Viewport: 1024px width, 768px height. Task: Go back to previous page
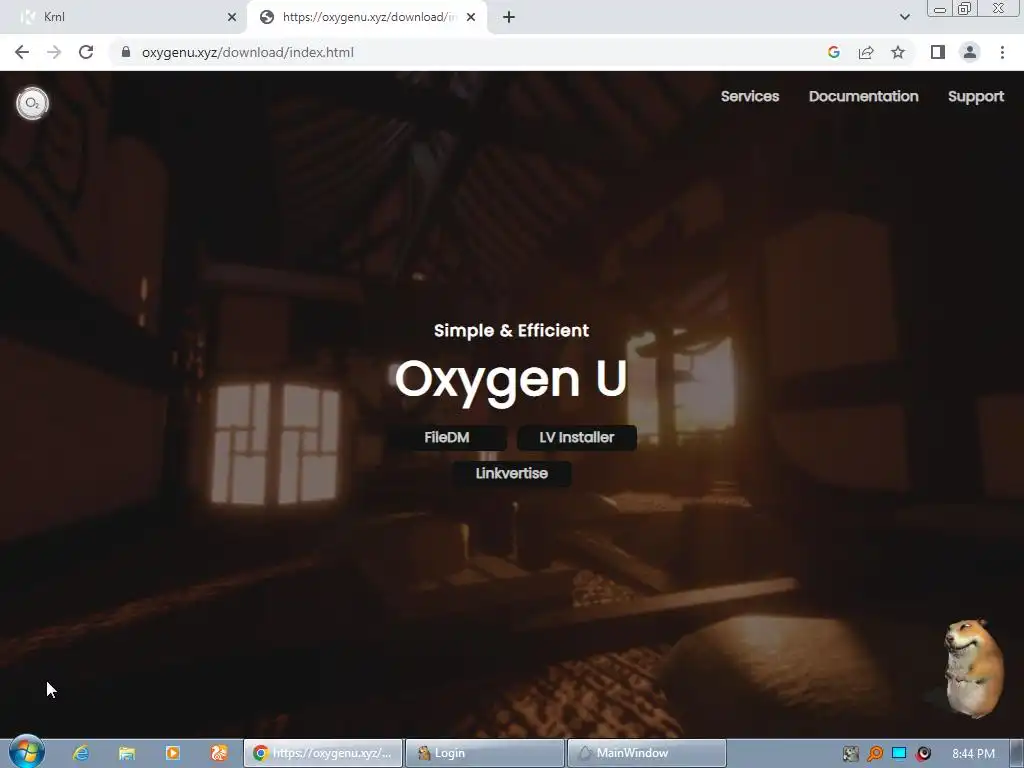tap(22, 52)
